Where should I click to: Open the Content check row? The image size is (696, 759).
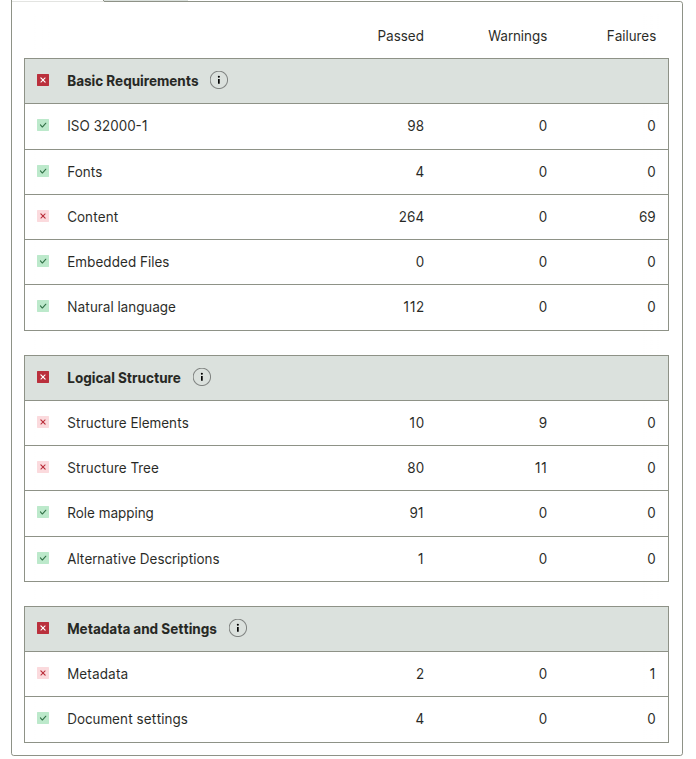(93, 217)
